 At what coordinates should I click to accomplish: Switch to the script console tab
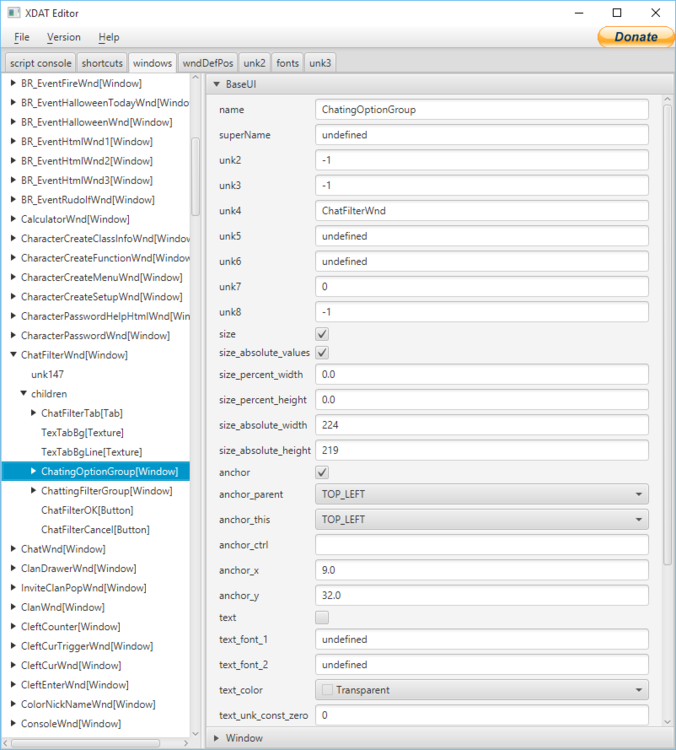(x=40, y=63)
